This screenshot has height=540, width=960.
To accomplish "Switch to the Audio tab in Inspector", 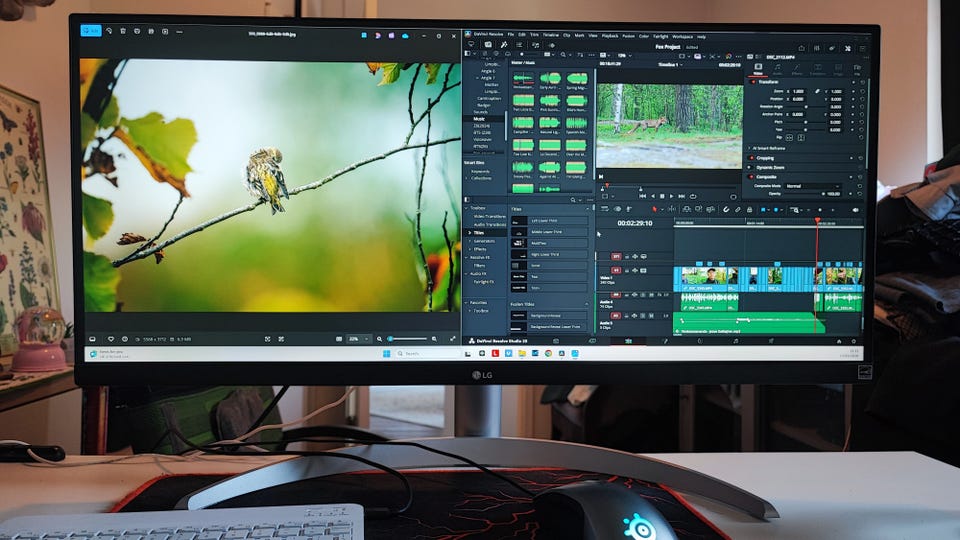I will point(777,69).
